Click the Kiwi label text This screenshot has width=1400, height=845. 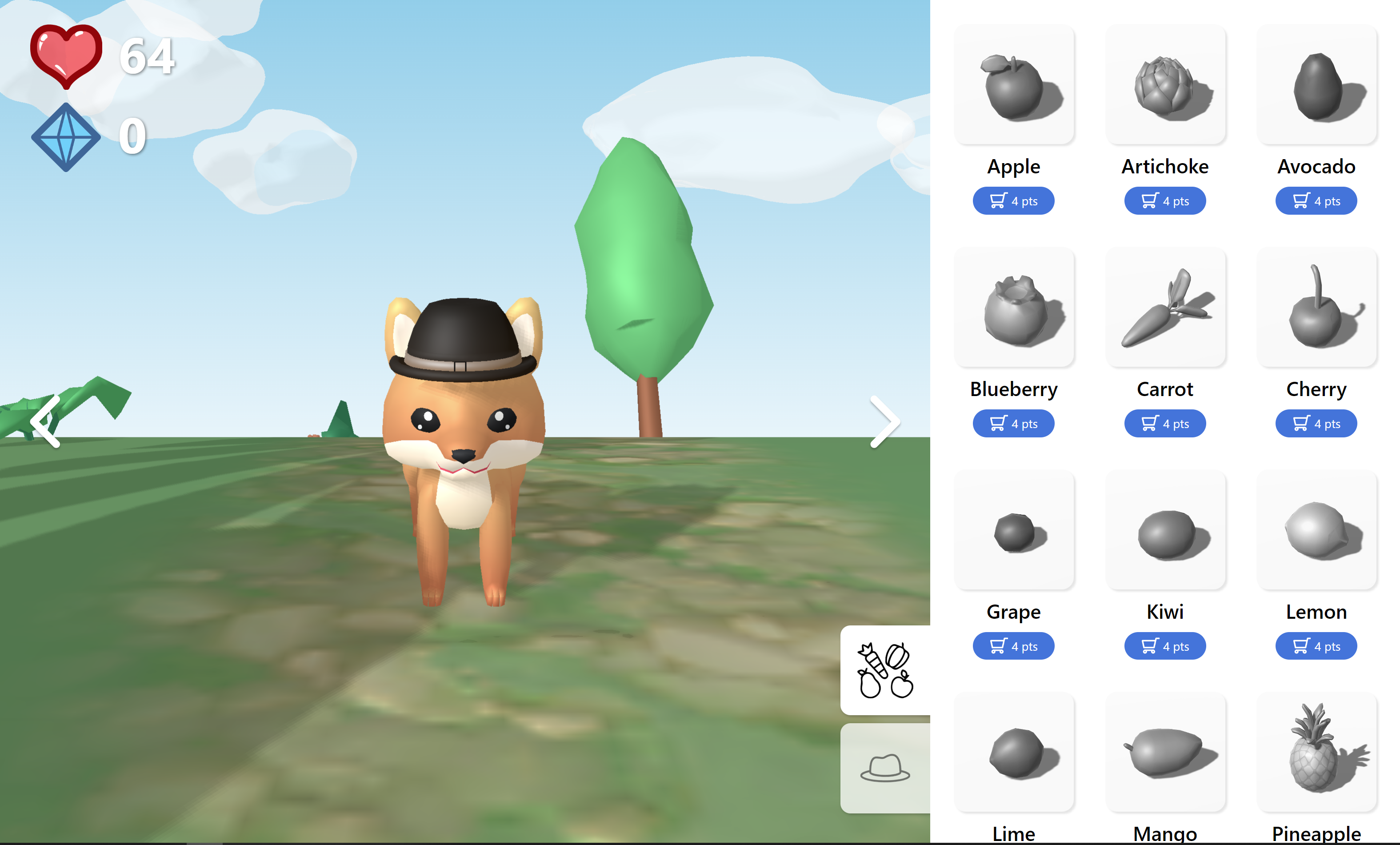tap(1165, 612)
